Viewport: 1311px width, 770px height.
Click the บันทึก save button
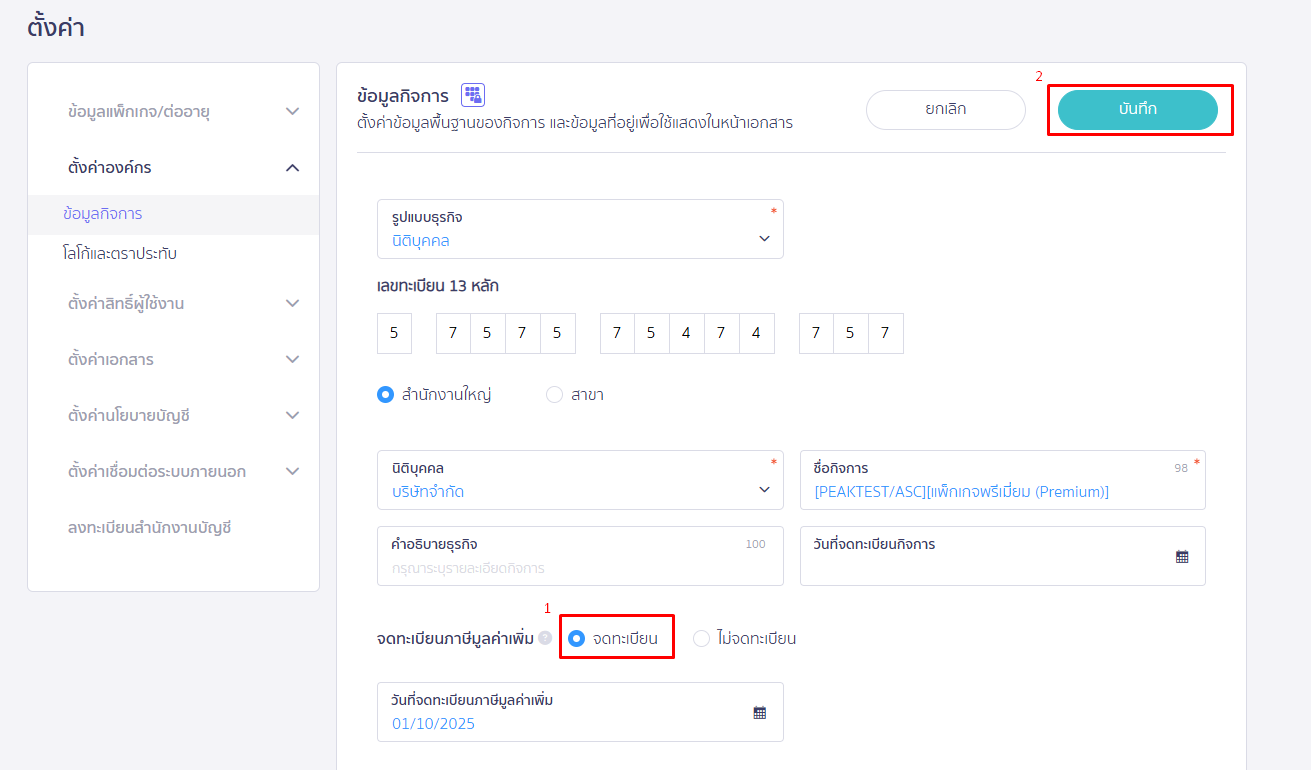point(1137,110)
